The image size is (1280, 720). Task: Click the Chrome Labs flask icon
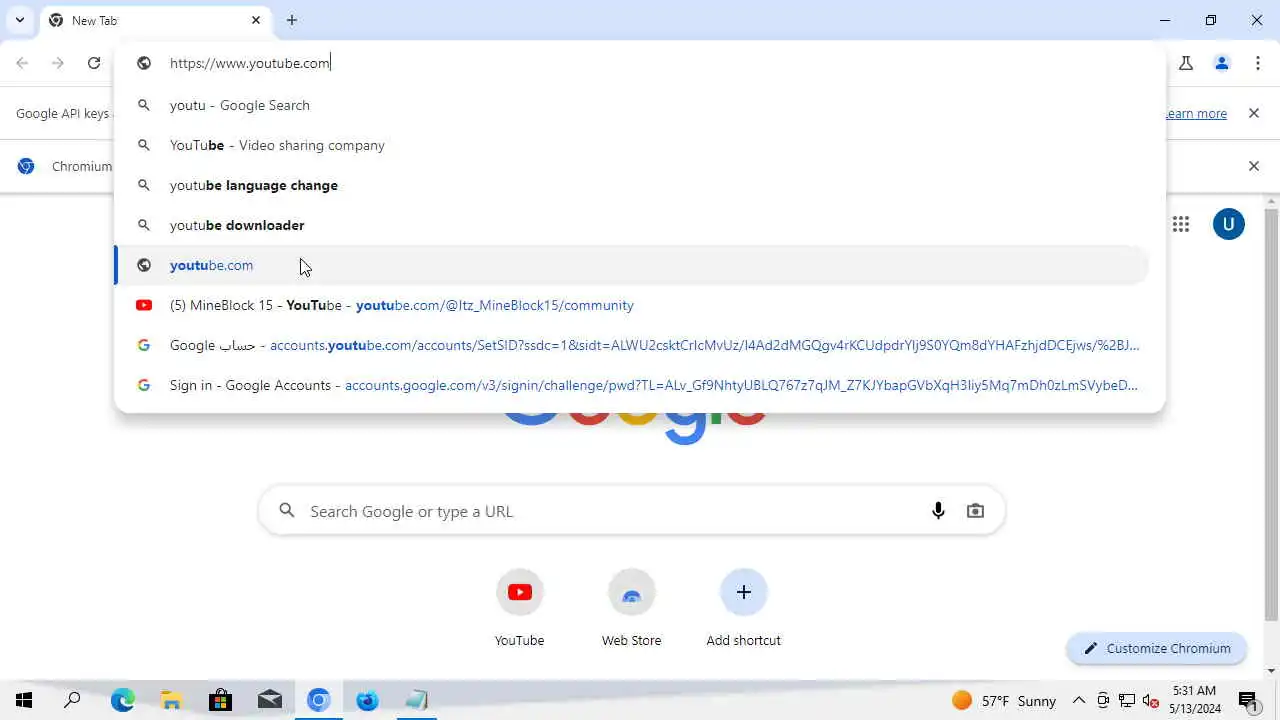pos(1186,63)
